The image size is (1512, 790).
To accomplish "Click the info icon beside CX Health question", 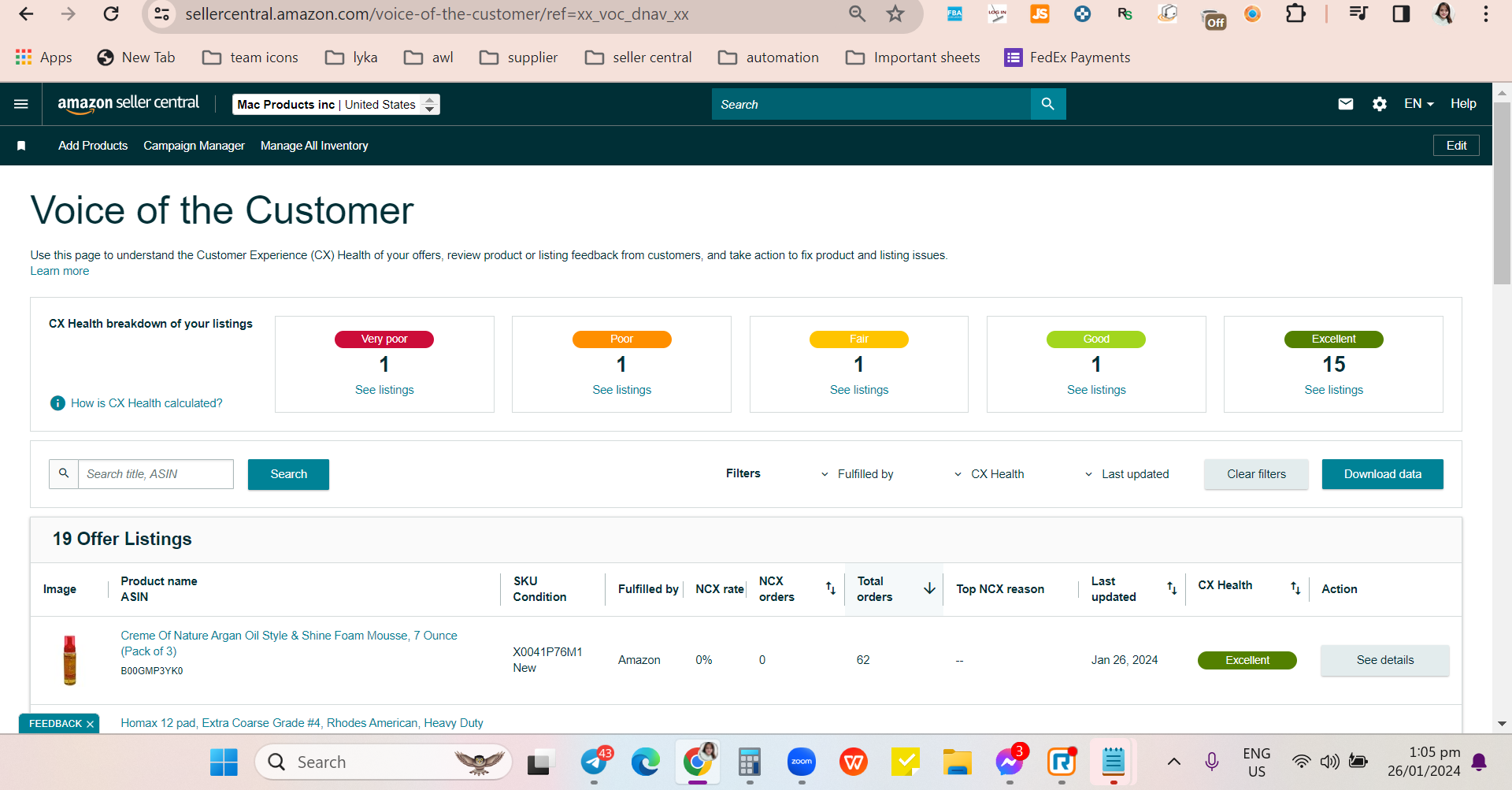I will (57, 403).
